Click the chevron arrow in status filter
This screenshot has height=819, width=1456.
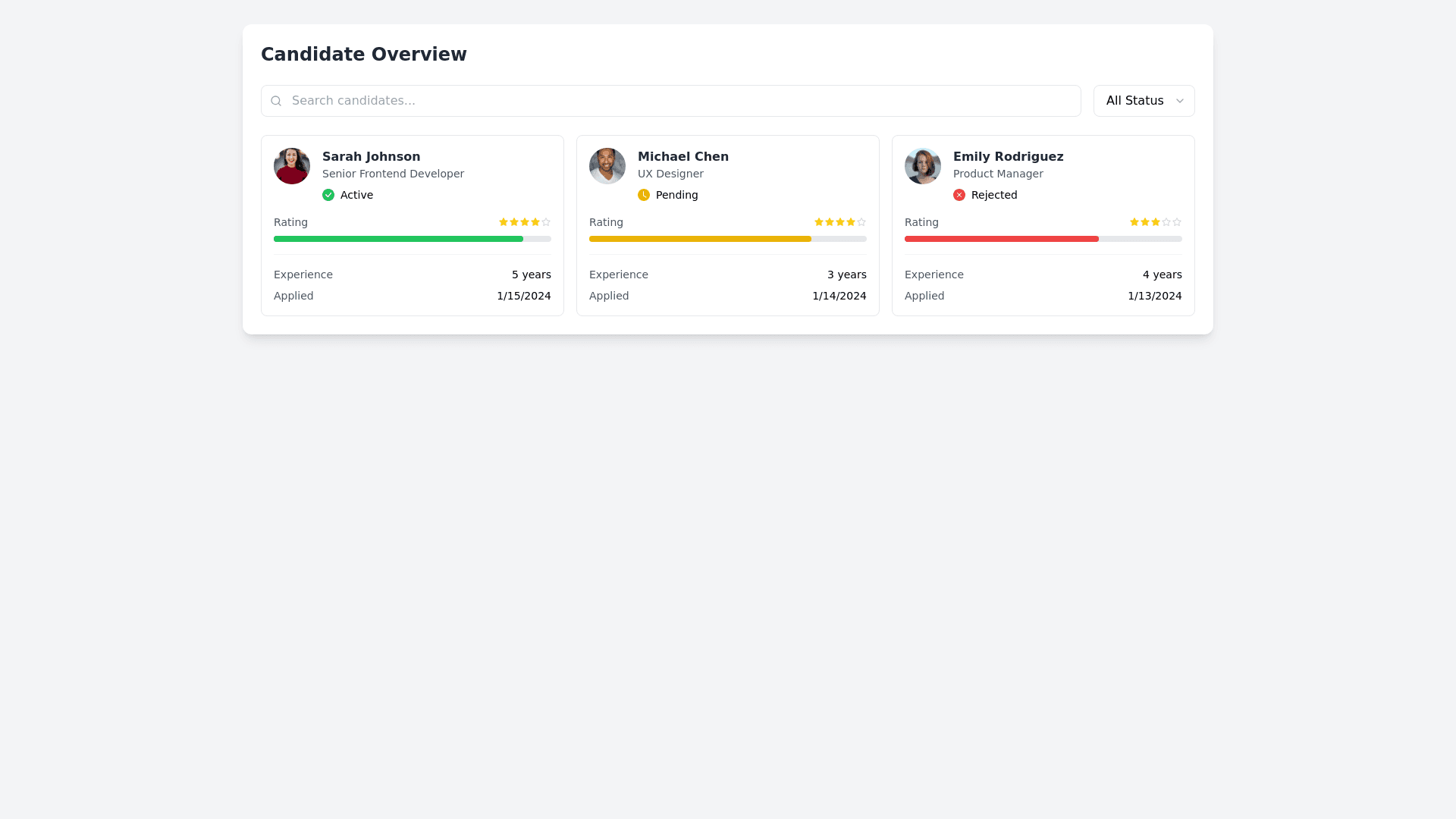tap(1180, 101)
